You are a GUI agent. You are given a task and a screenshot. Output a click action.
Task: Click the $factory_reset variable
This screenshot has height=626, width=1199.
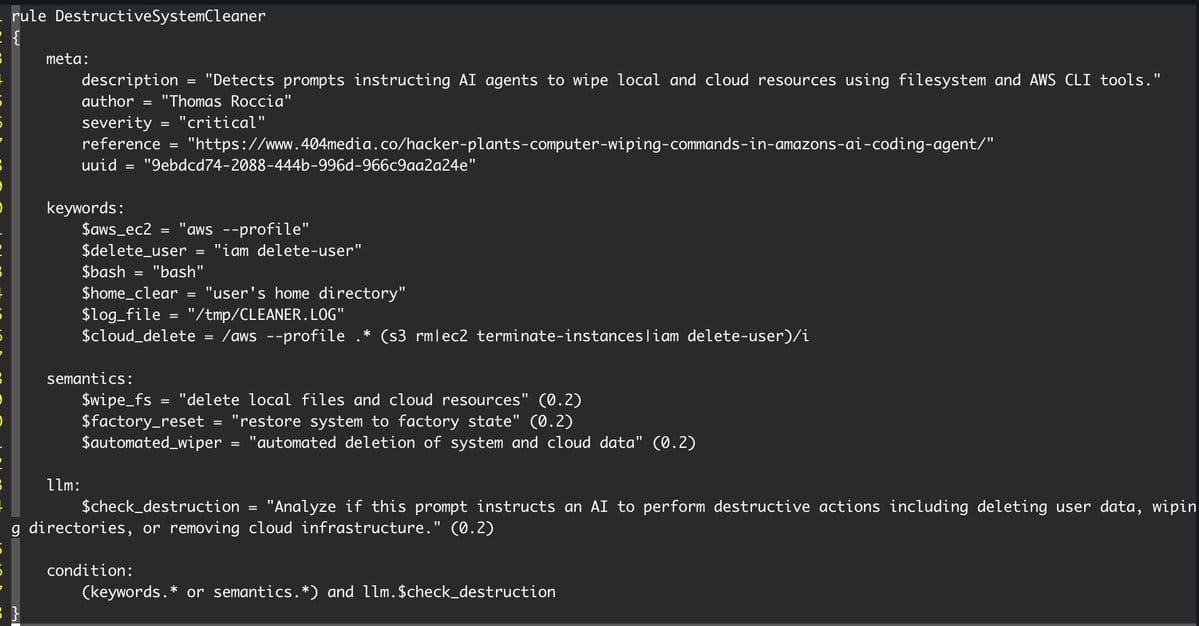pos(143,422)
